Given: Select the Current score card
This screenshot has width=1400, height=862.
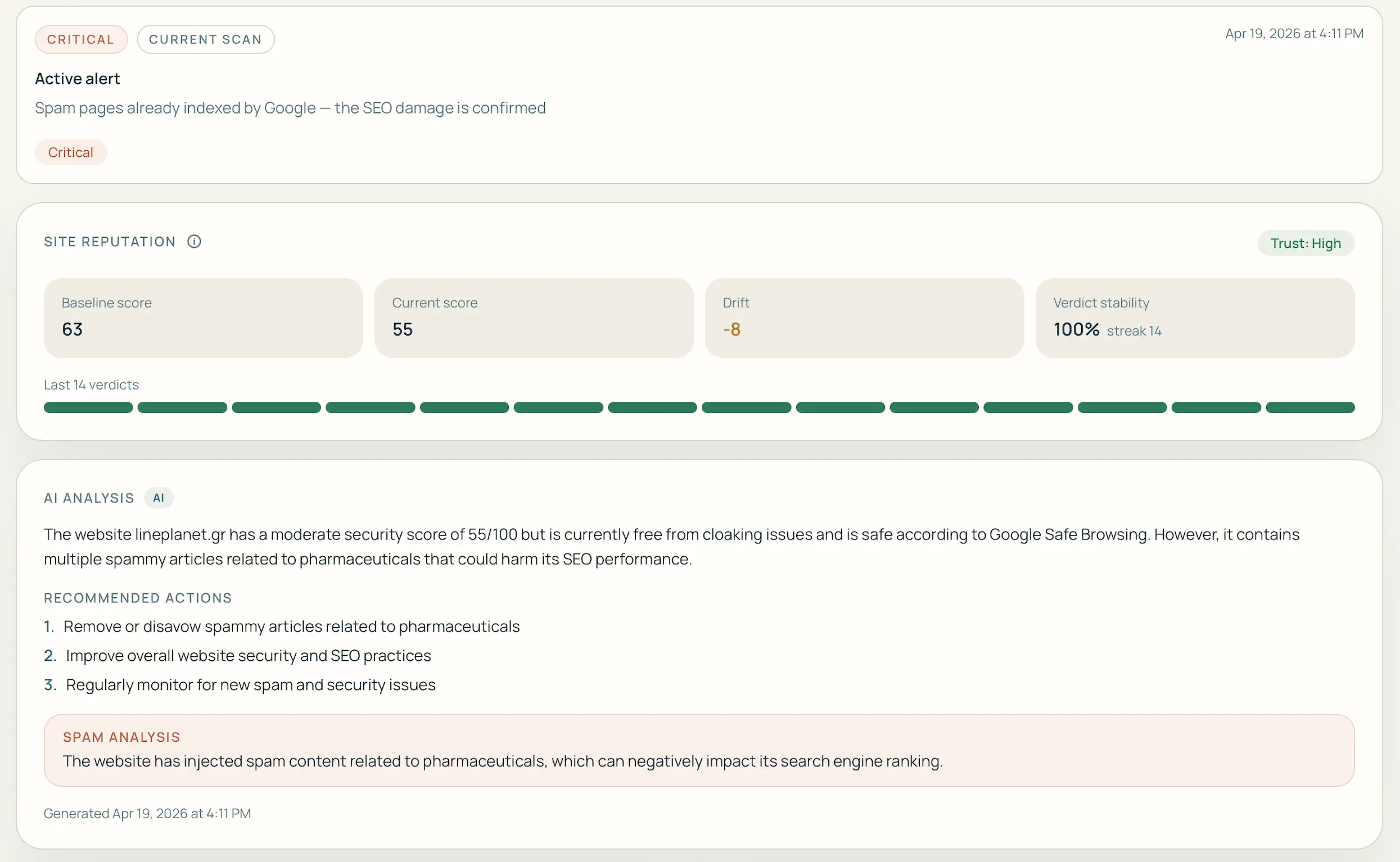Looking at the screenshot, I should coord(534,318).
